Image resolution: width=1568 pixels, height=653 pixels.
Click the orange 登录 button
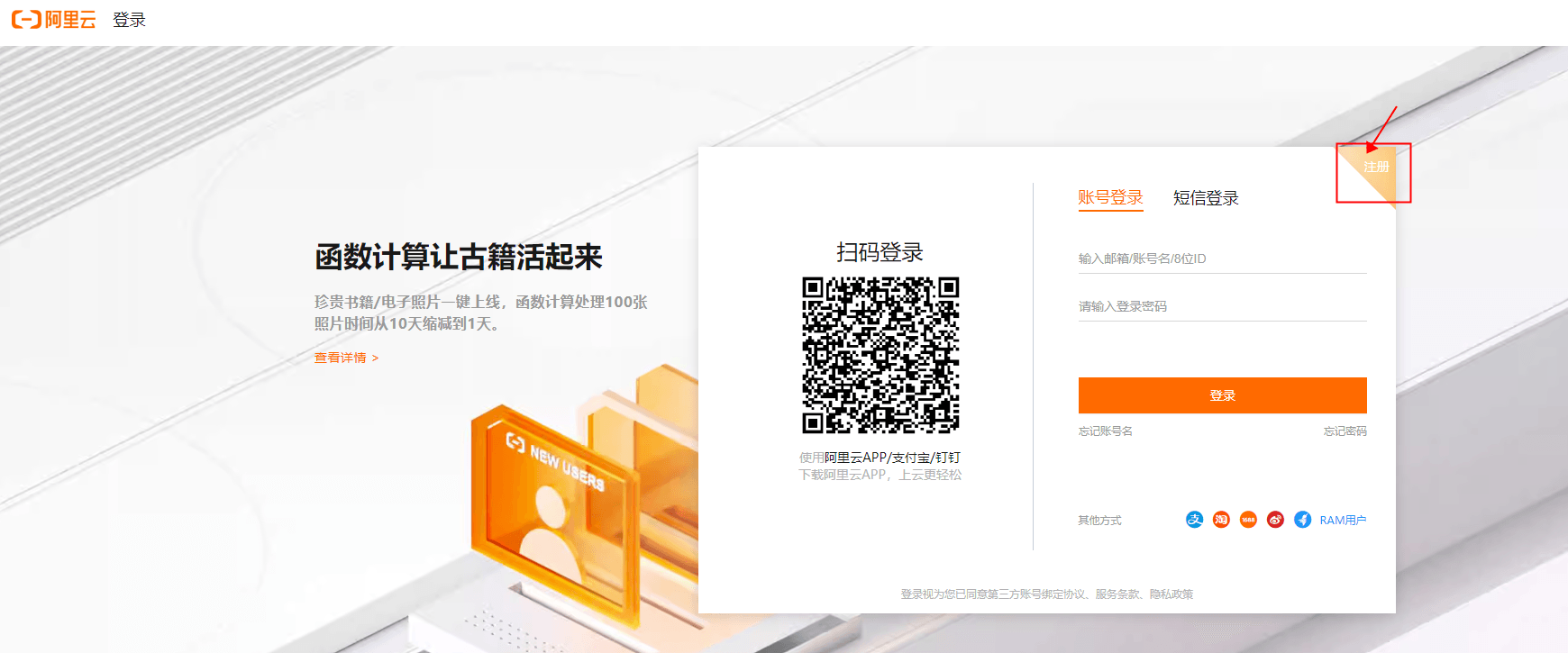[1223, 395]
